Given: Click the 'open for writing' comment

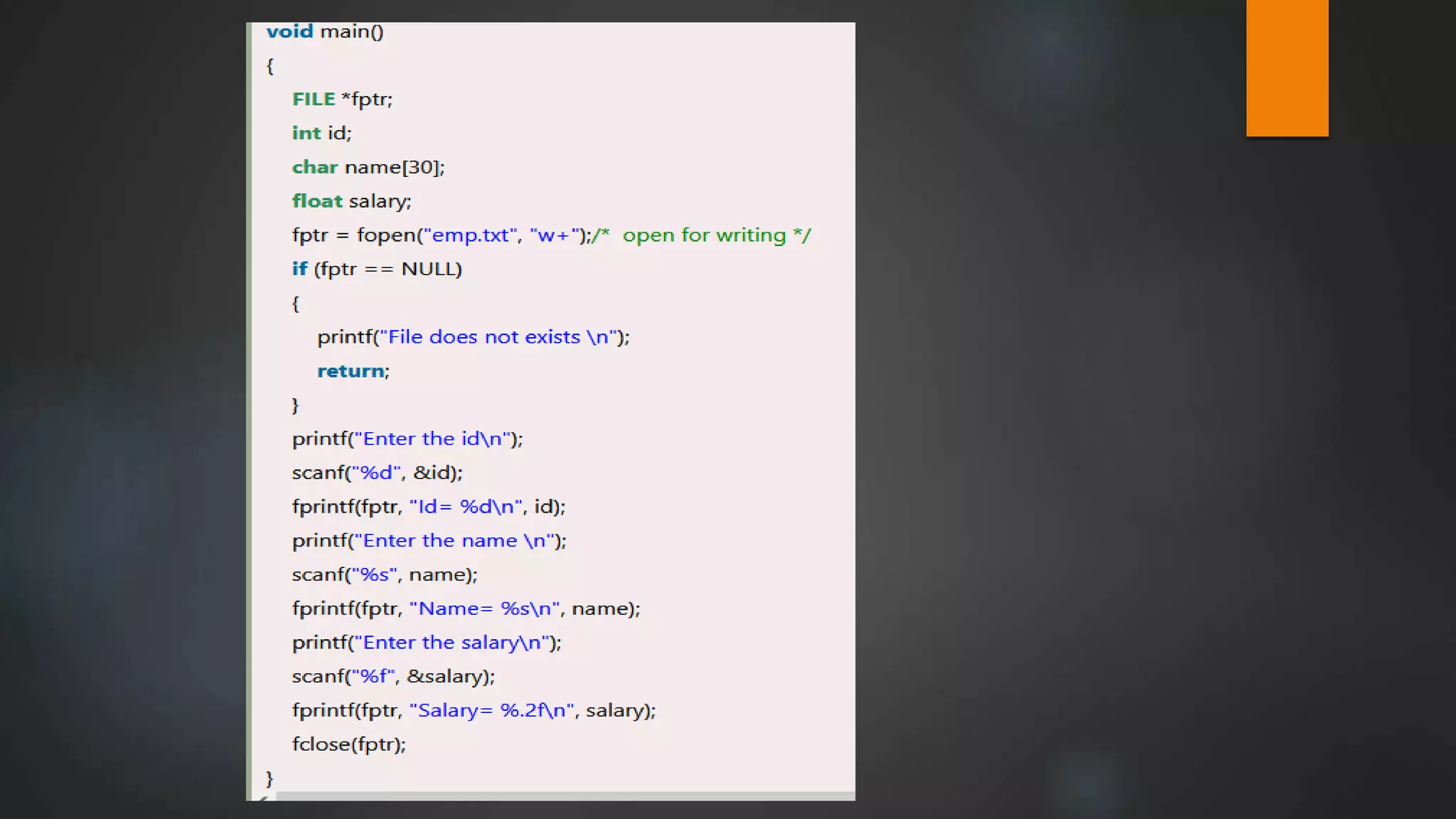Looking at the screenshot, I should click(x=703, y=236).
